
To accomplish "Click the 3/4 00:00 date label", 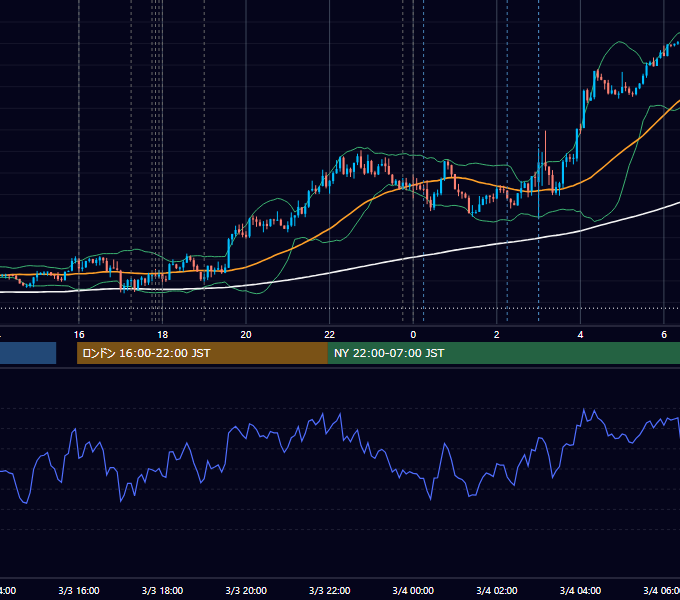I will click(x=413, y=590).
